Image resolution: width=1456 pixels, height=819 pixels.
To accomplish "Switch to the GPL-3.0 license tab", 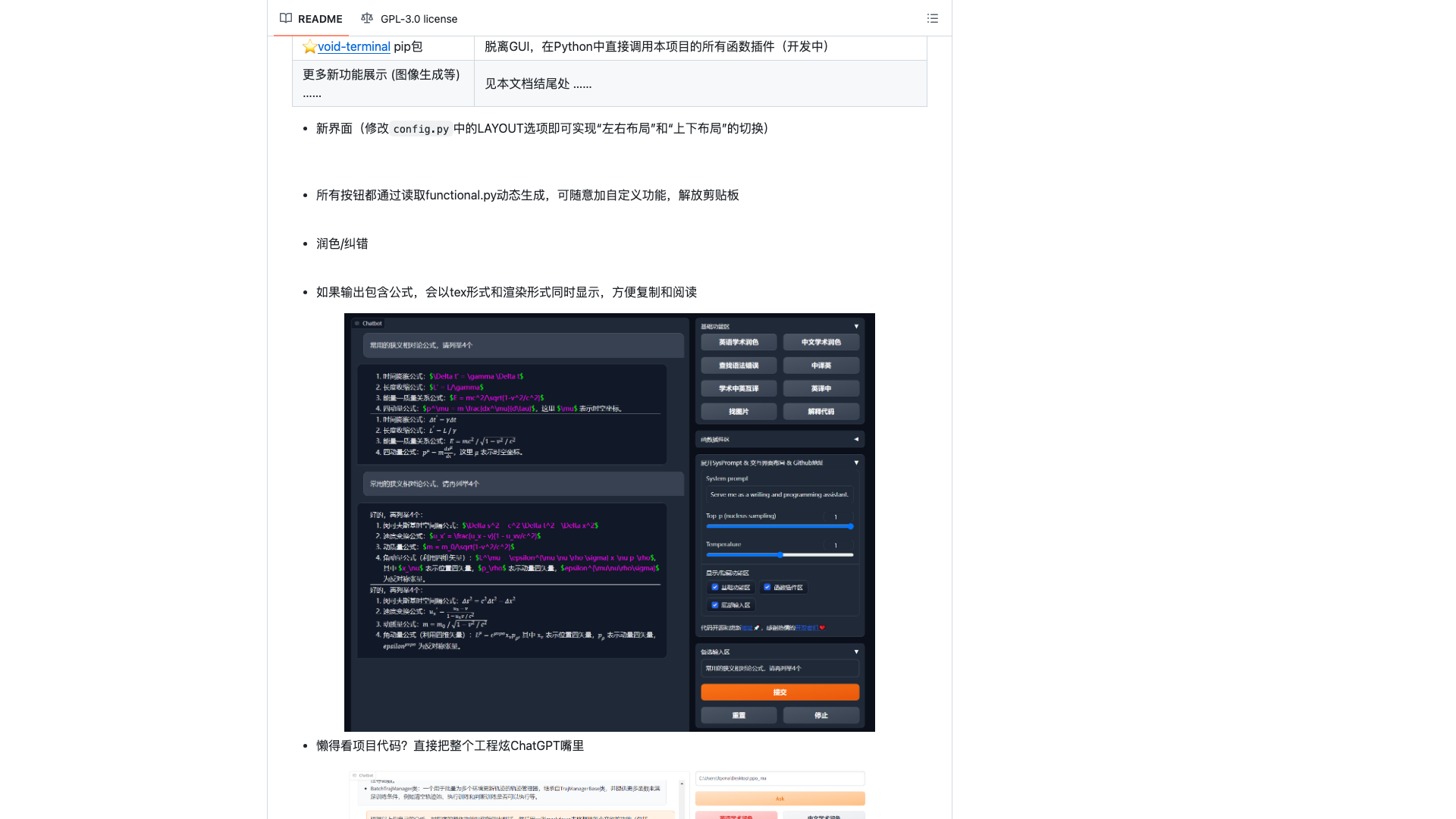I will point(409,18).
